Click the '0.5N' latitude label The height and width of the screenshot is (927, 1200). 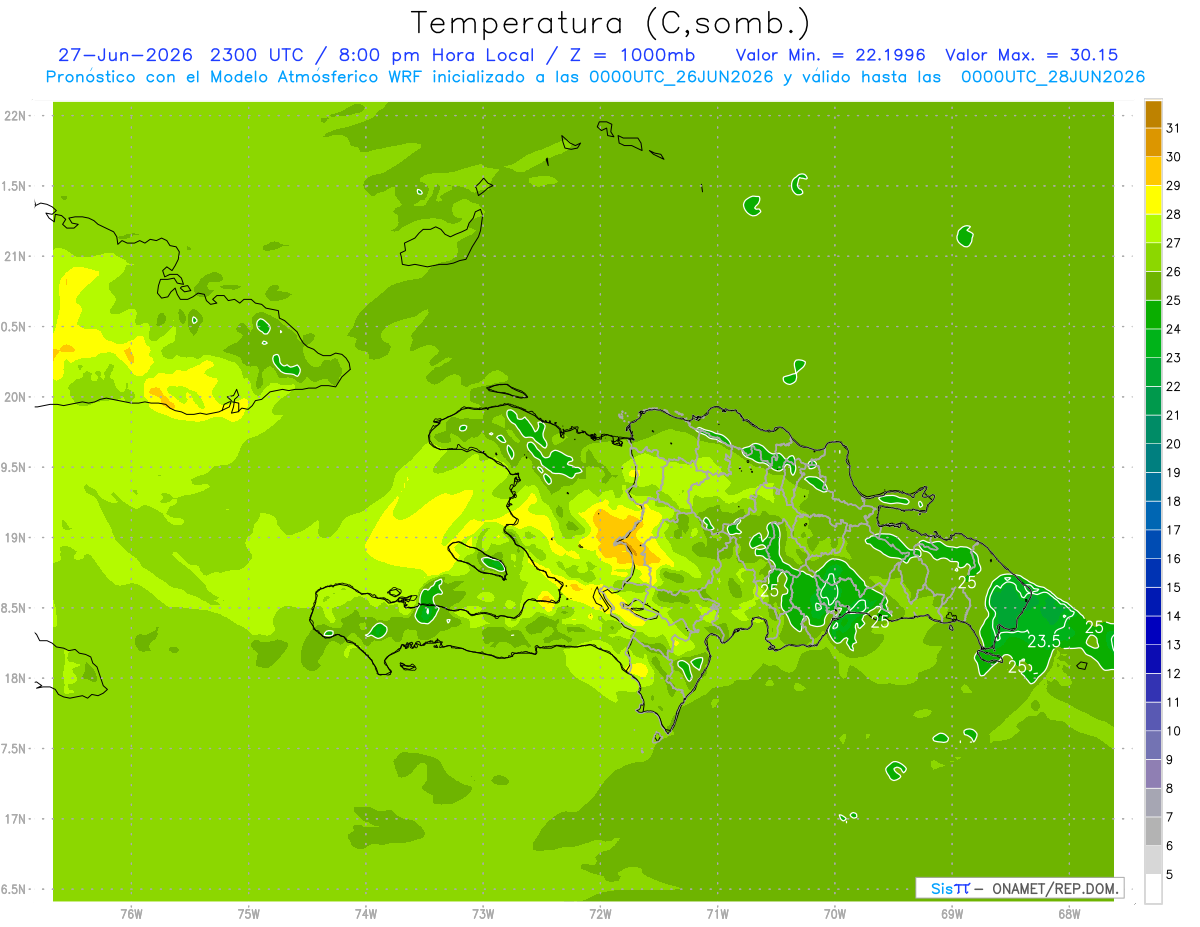[x=14, y=327]
